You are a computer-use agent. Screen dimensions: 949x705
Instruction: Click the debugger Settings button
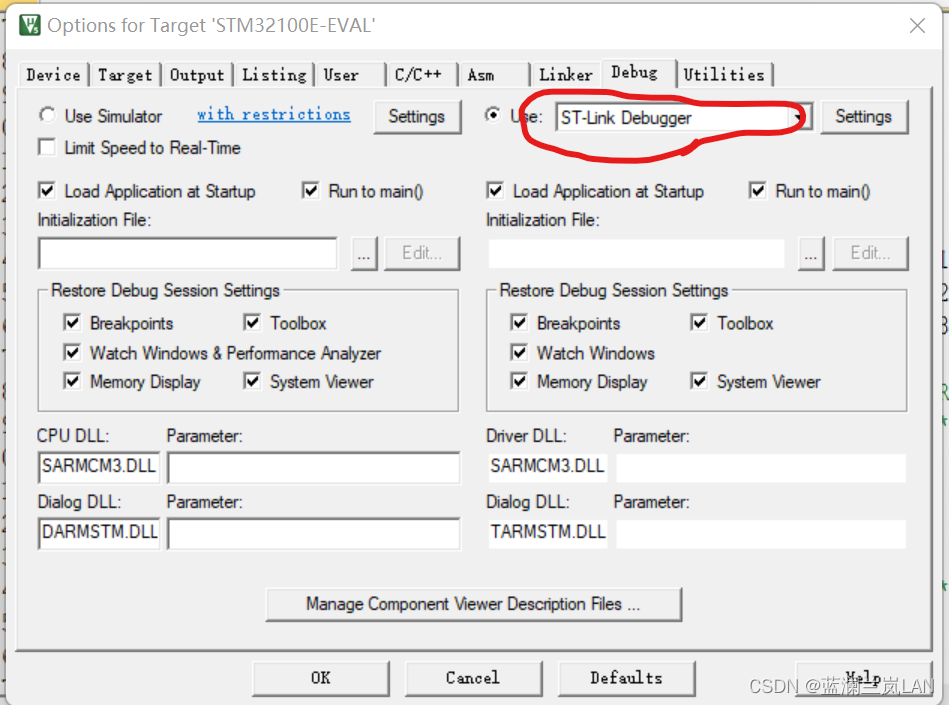[863, 116]
